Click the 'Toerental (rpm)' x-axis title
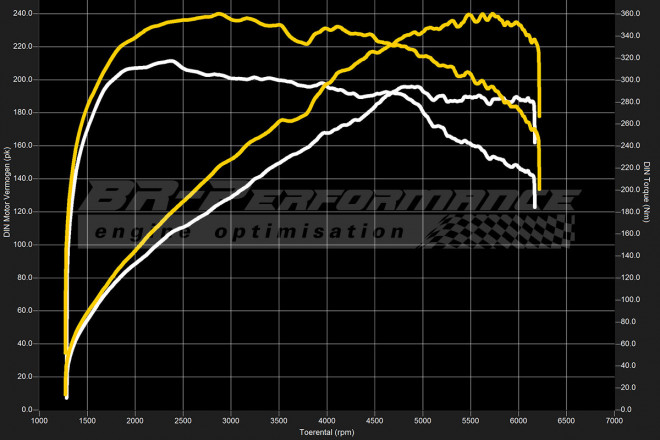The height and width of the screenshot is (440, 660). 327,432
